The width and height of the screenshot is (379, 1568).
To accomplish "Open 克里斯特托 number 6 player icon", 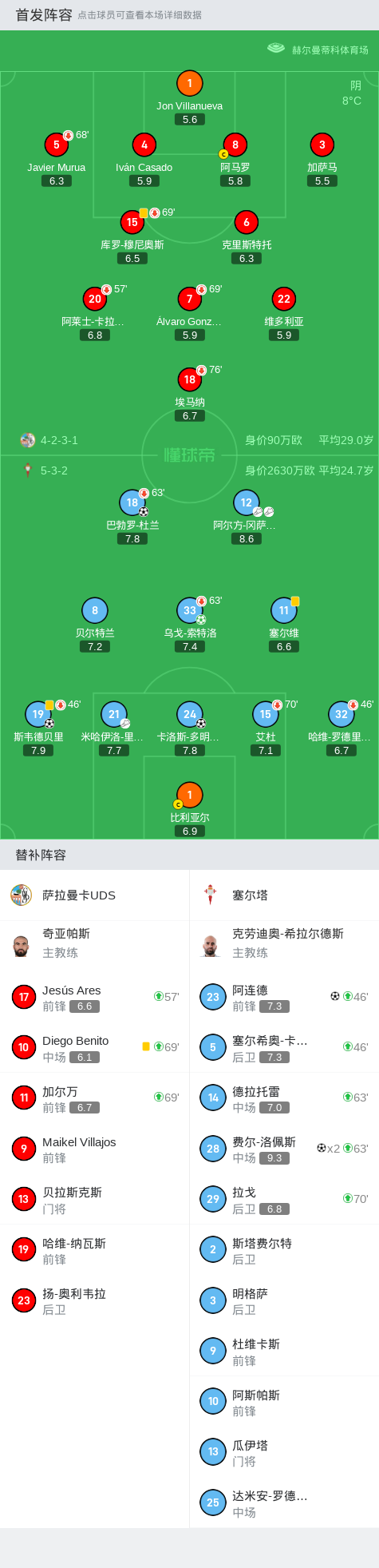I will click(247, 222).
